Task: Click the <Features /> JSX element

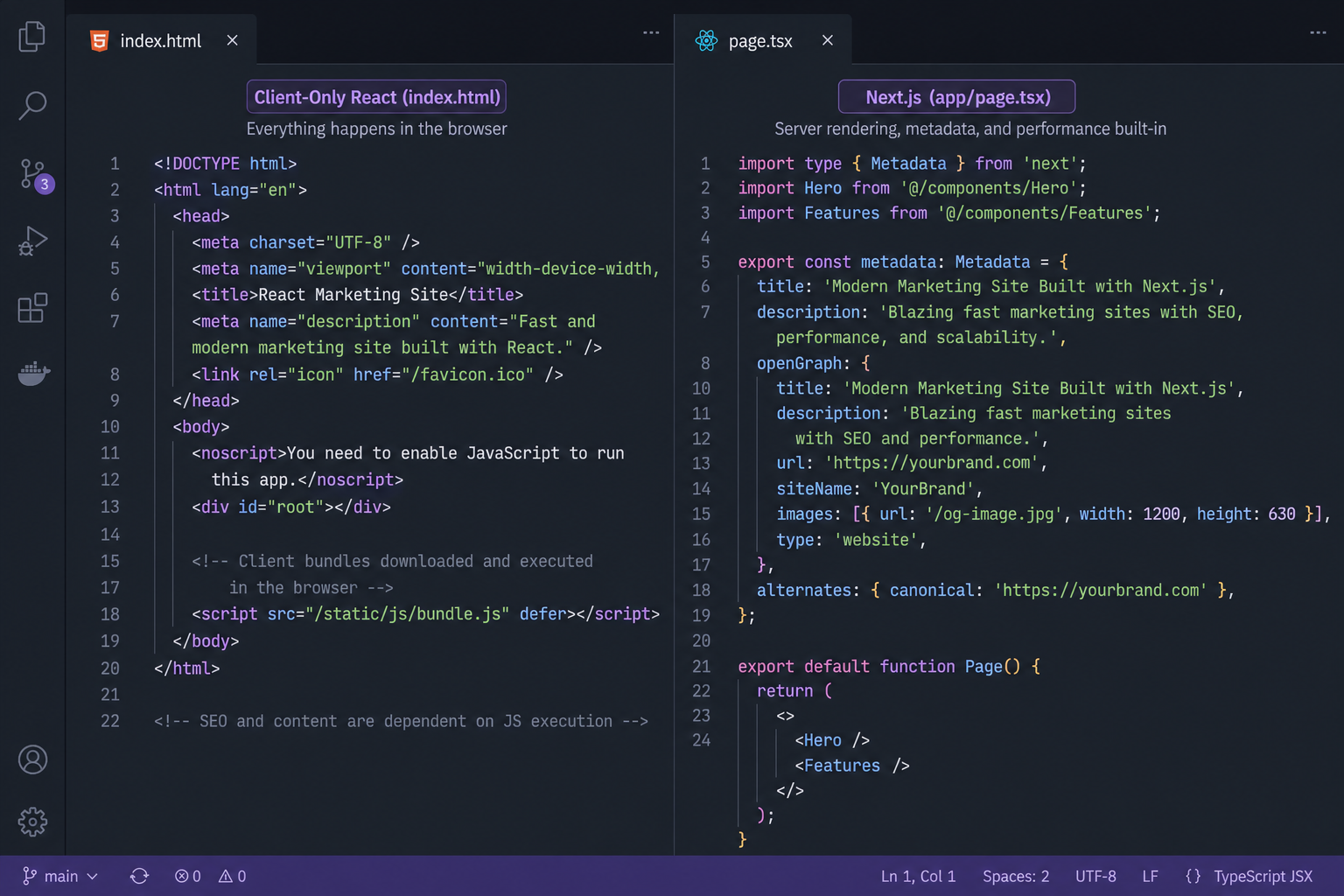Action: [x=852, y=766]
